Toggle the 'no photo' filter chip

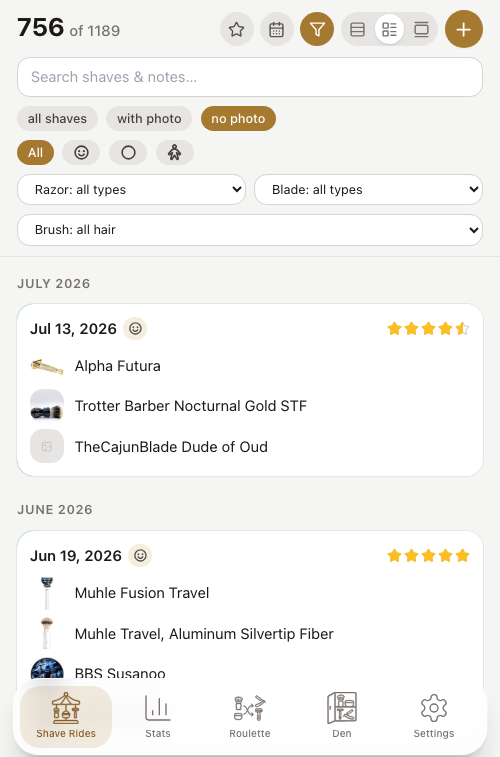238,119
